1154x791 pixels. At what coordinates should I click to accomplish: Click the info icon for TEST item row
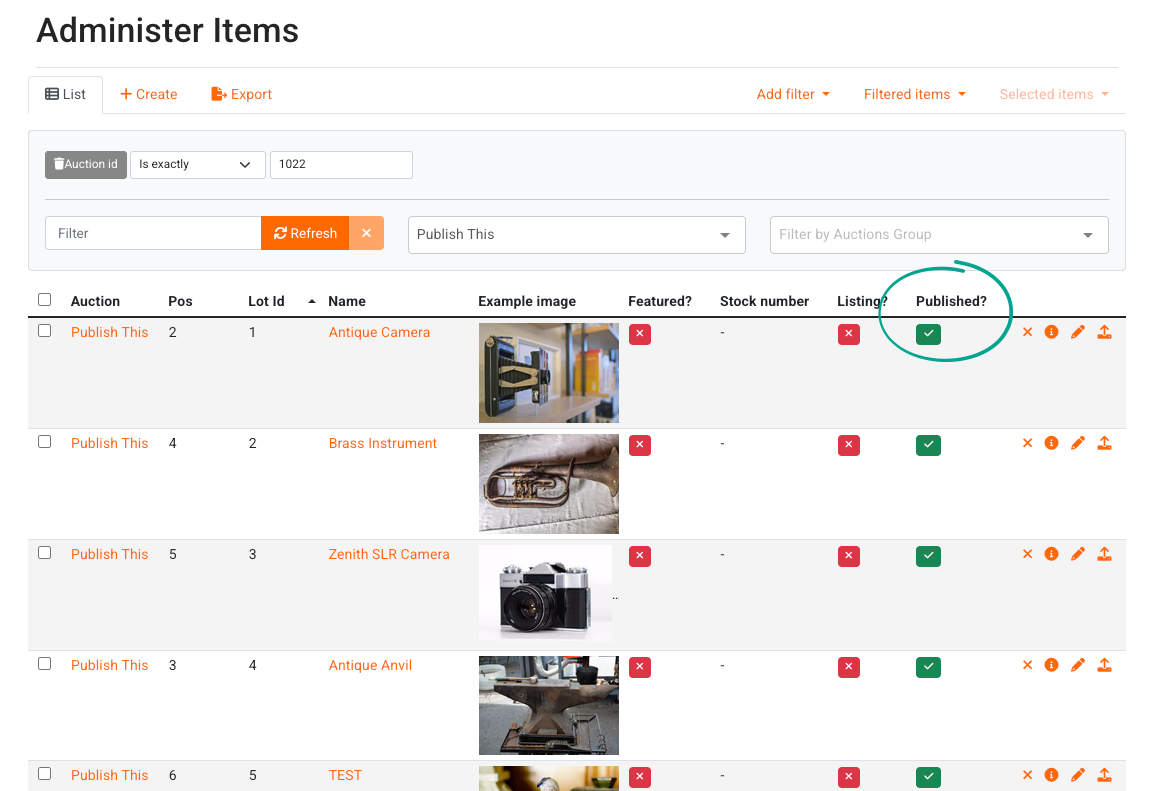coord(1051,775)
